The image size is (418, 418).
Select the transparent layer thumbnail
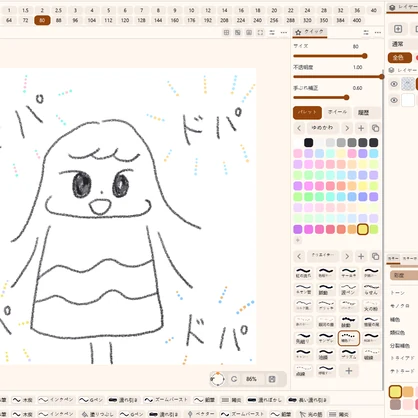pyautogui.click(x=408, y=84)
